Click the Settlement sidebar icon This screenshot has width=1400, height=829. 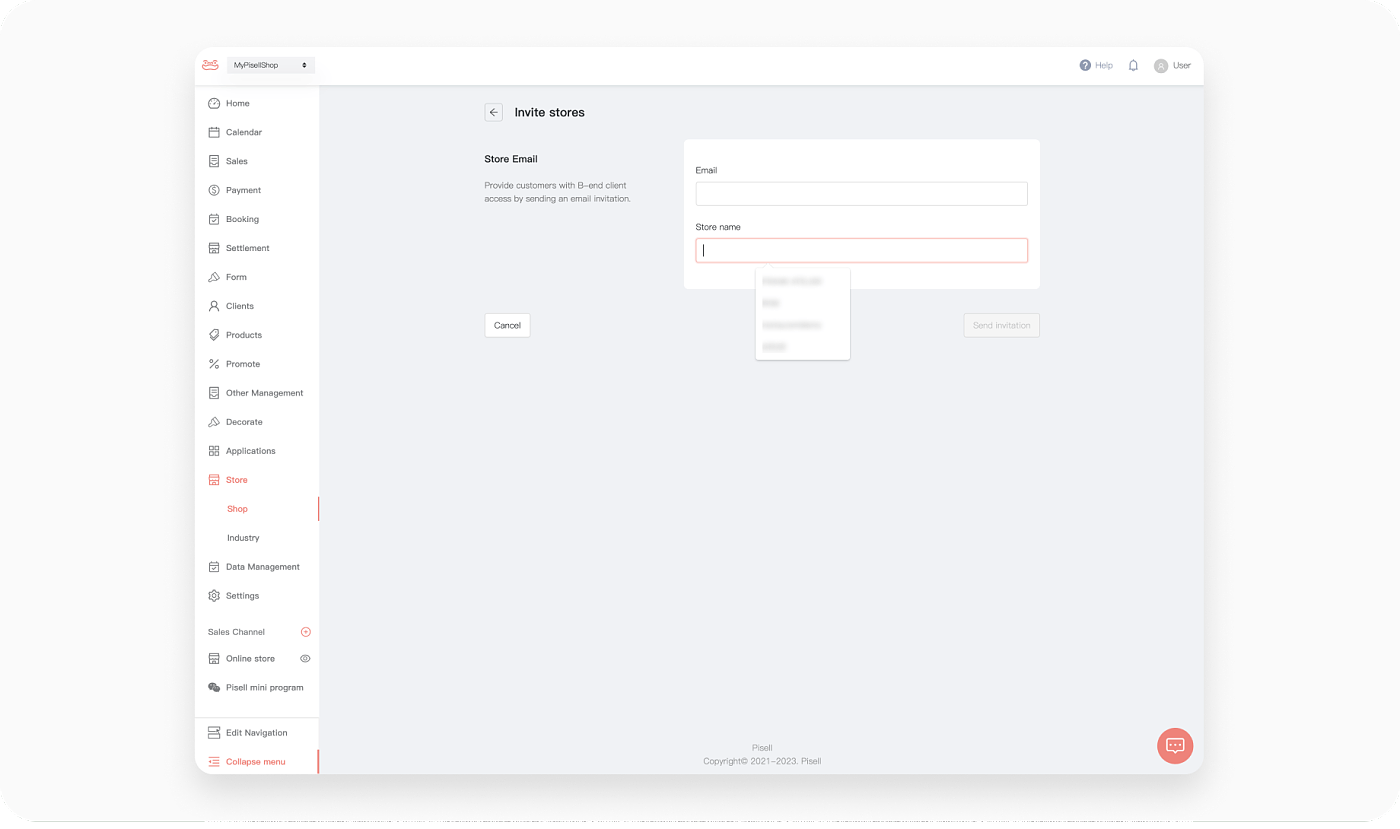pyautogui.click(x=214, y=248)
